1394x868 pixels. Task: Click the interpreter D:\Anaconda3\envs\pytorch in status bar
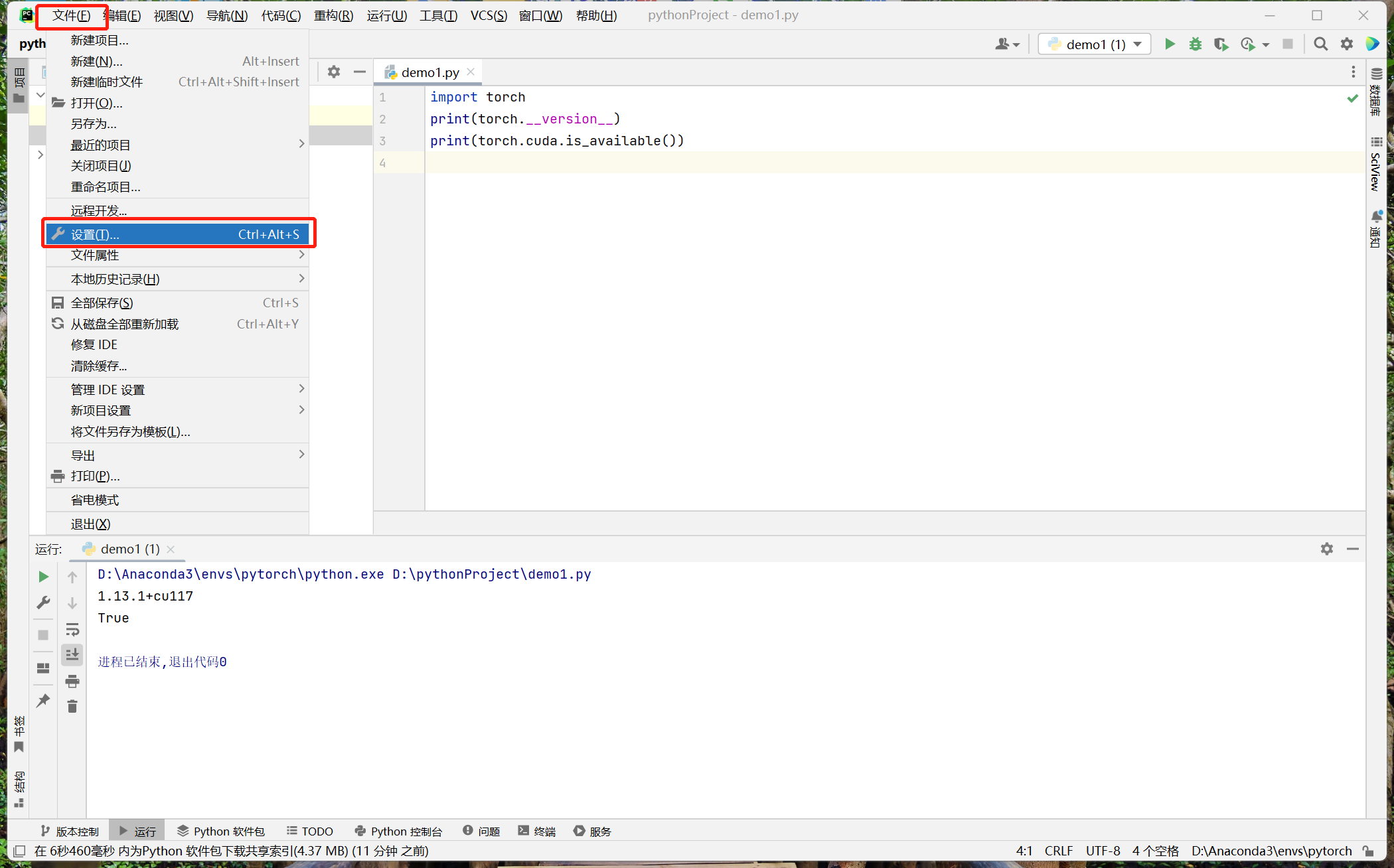1271,851
